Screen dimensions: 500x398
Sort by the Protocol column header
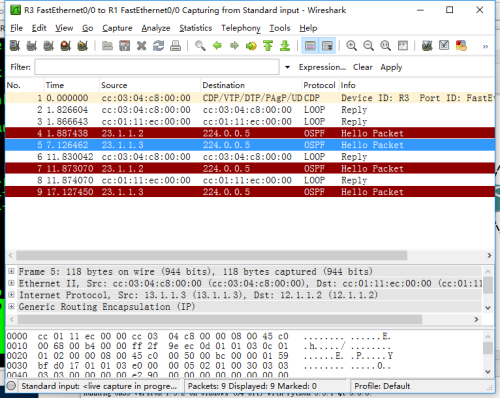point(319,85)
